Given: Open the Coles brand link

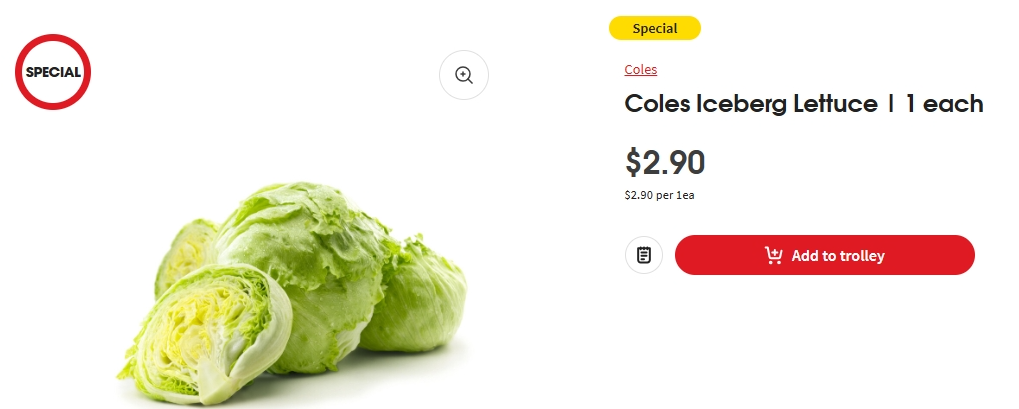Looking at the screenshot, I should coord(641,70).
